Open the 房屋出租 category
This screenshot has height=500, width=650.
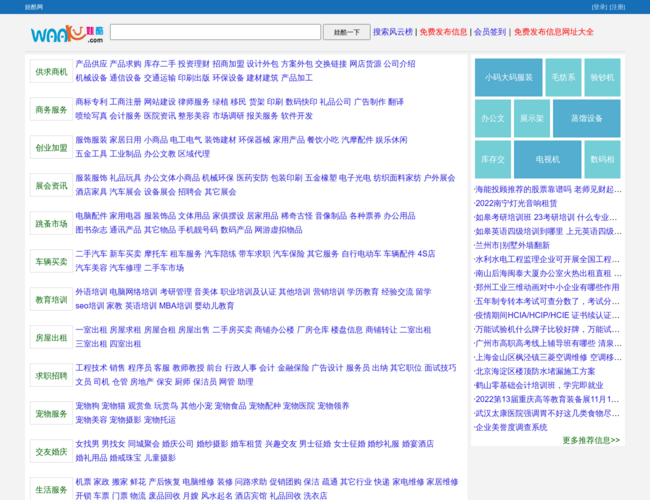52,337
